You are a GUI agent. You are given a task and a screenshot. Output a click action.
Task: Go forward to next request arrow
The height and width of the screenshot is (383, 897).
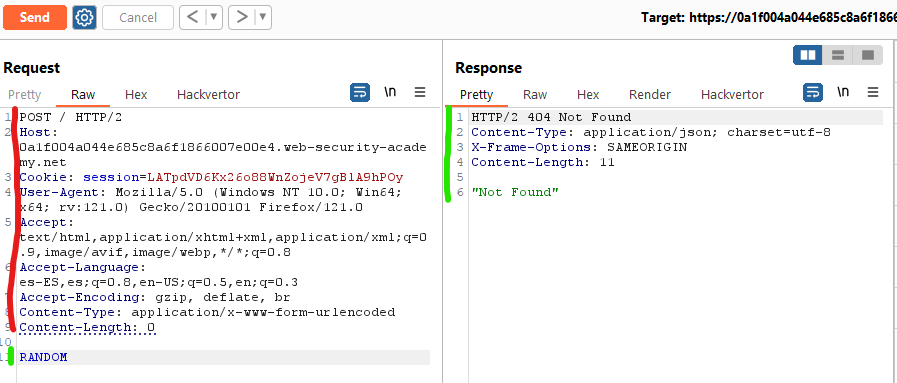pyautogui.click(x=243, y=18)
